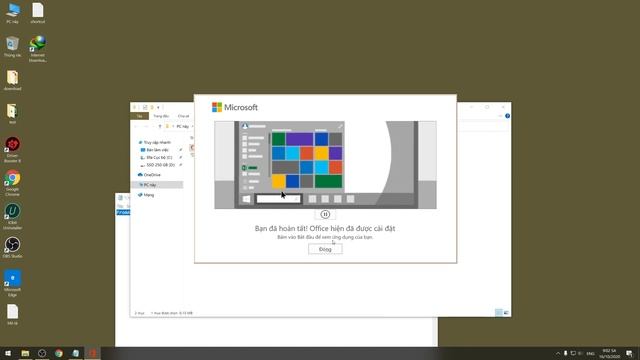640x360 pixels.
Task: Open Quick Access Toolbar dropdown in Explorer
Action: pyautogui.click(x=158, y=107)
